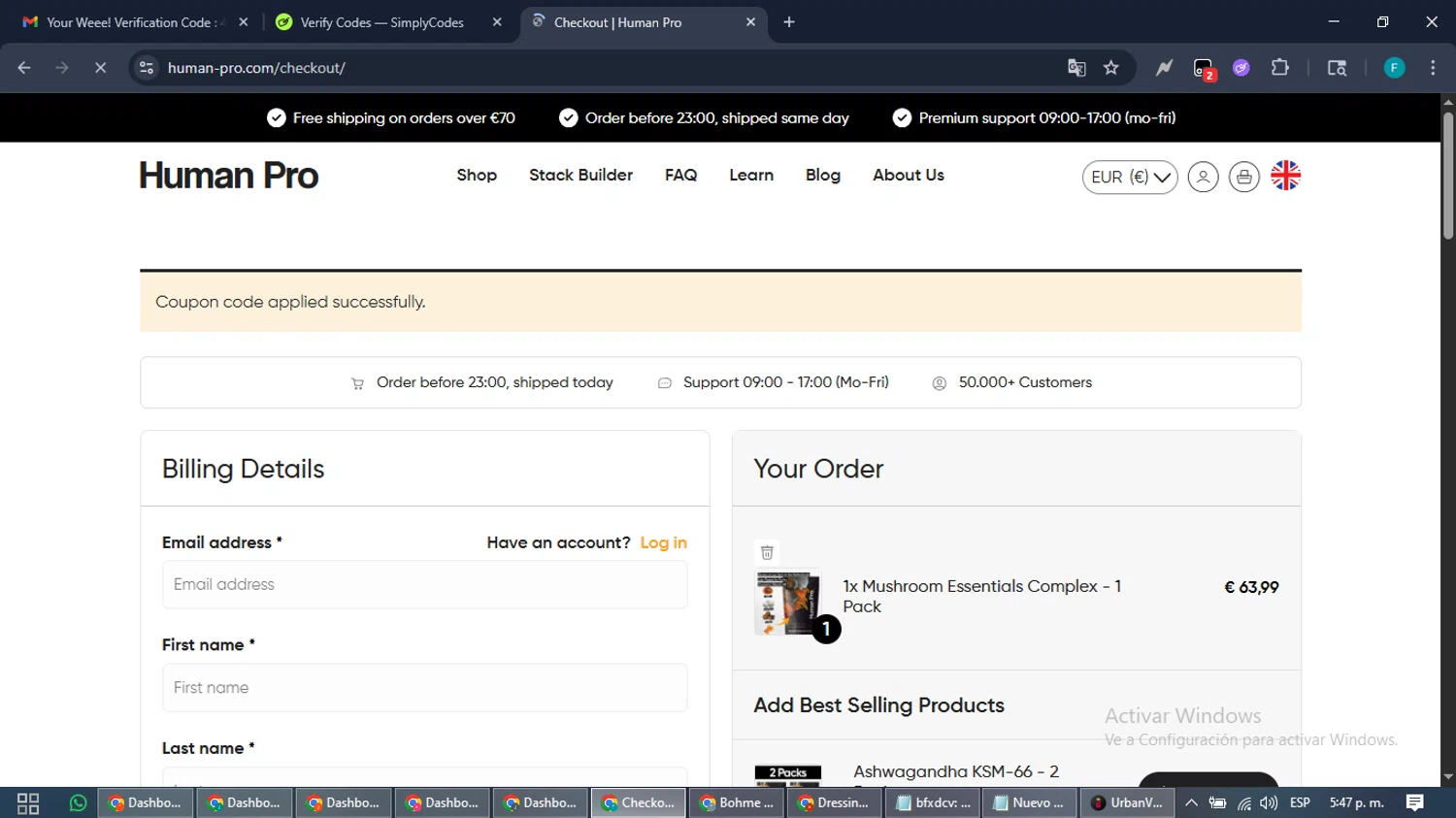
Task: Click the UK flag language selector
Action: tap(1285, 176)
